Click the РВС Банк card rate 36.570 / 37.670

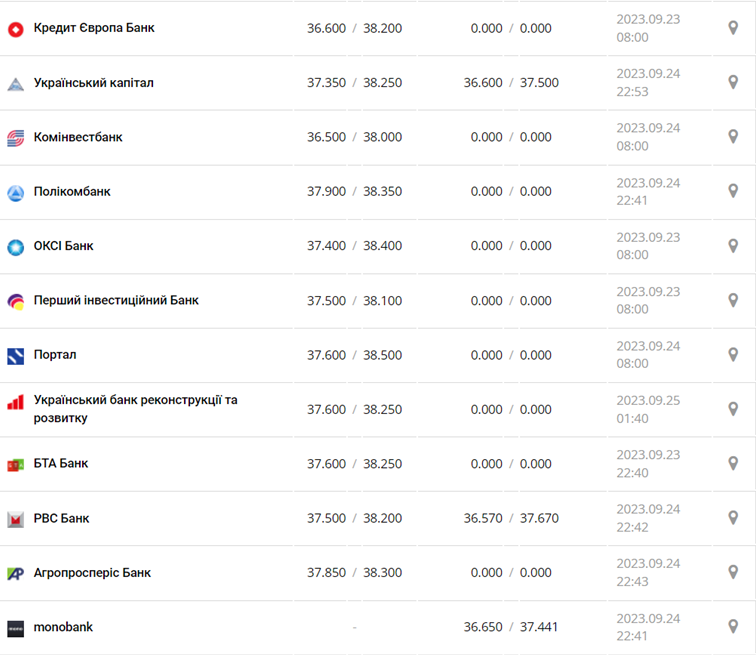(511, 518)
